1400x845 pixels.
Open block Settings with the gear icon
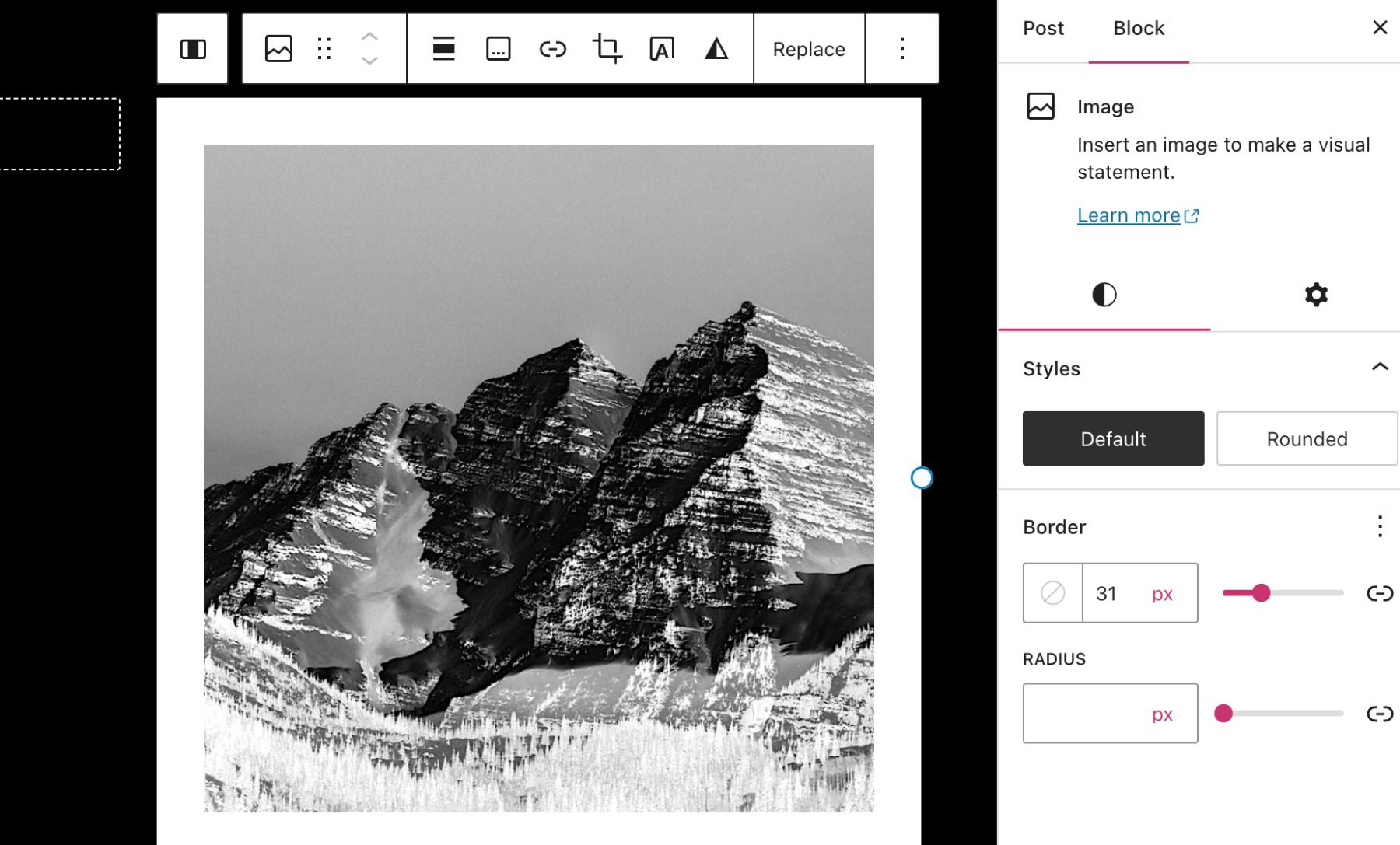tap(1315, 295)
